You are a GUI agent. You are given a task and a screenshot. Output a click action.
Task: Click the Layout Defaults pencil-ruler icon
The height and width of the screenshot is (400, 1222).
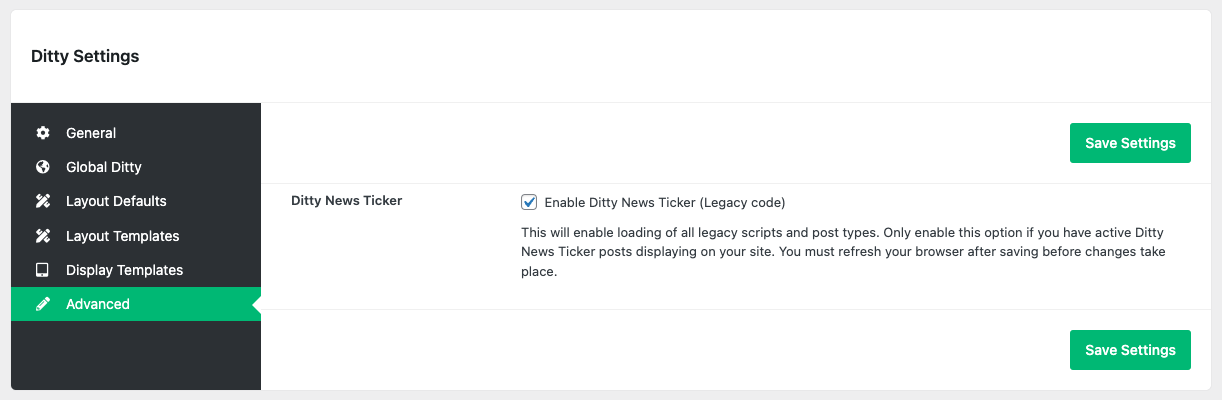[x=42, y=201]
